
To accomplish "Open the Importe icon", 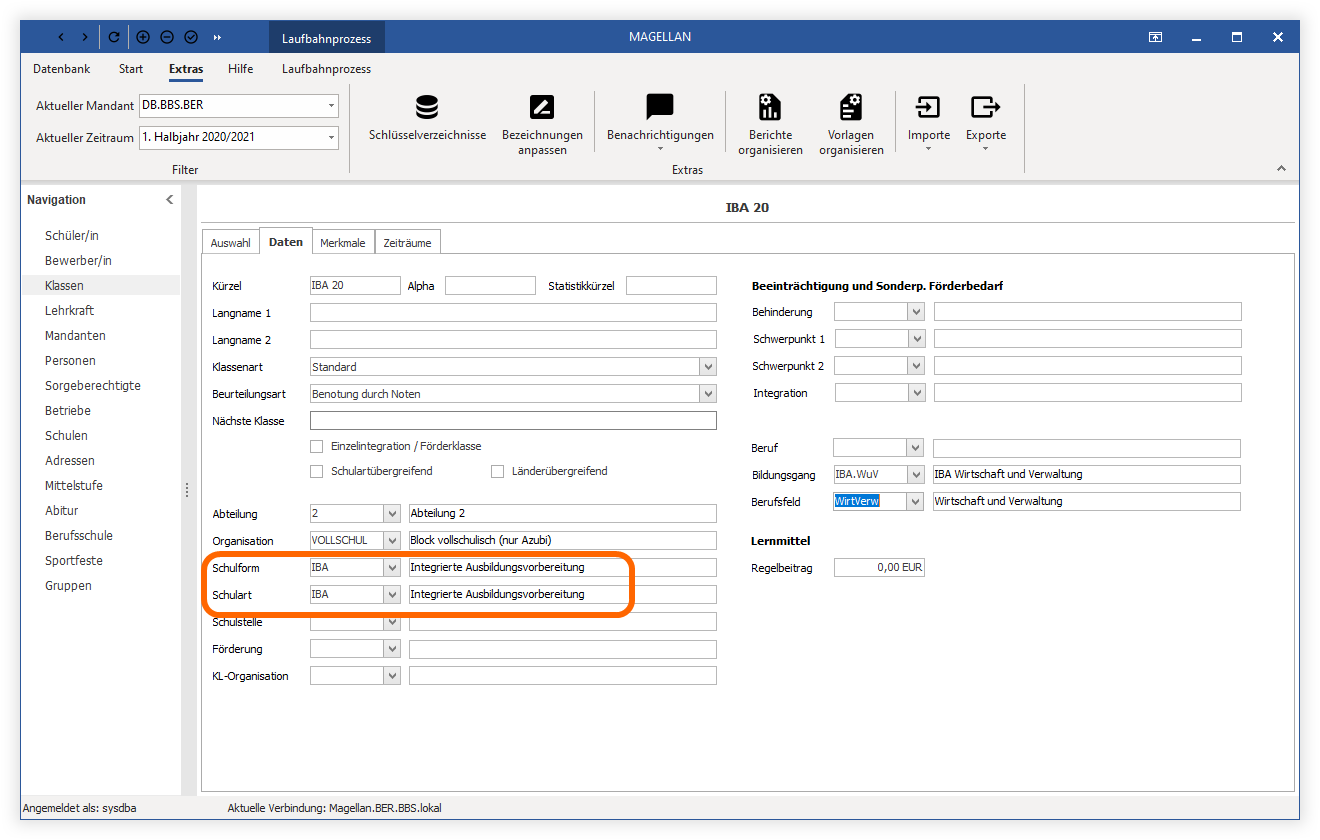I will 928,107.
